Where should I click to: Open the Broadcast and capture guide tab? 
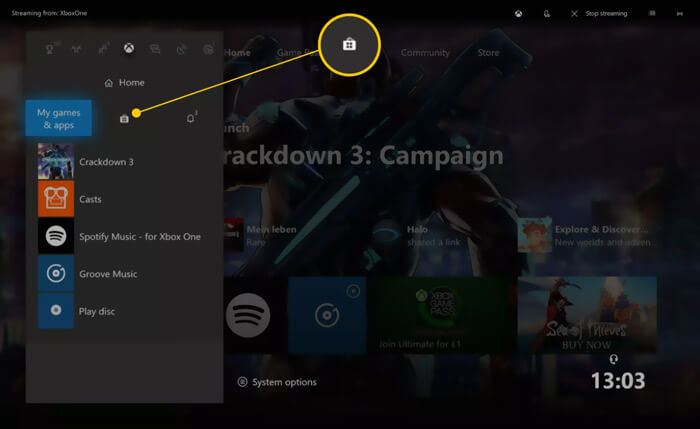pyautogui.click(x=182, y=49)
